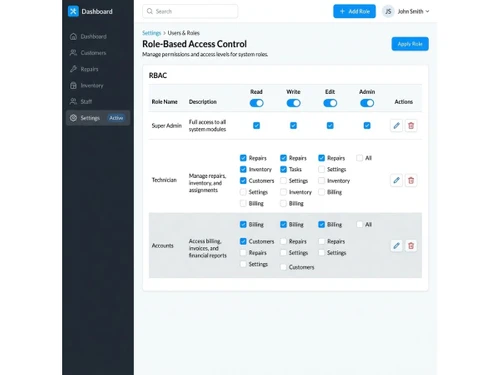The image size is (500, 375).
Task: Check Technician Read Billing checkbox
Action: (243, 203)
